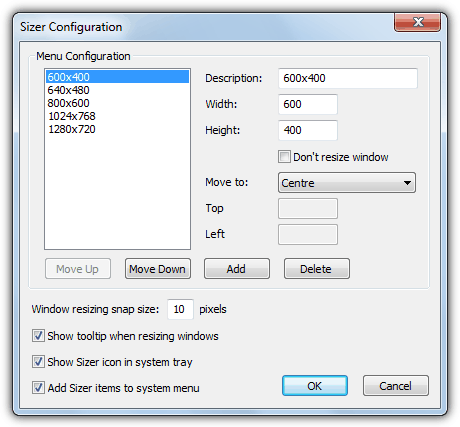Select the 640x480 list entry

[x=117, y=90]
